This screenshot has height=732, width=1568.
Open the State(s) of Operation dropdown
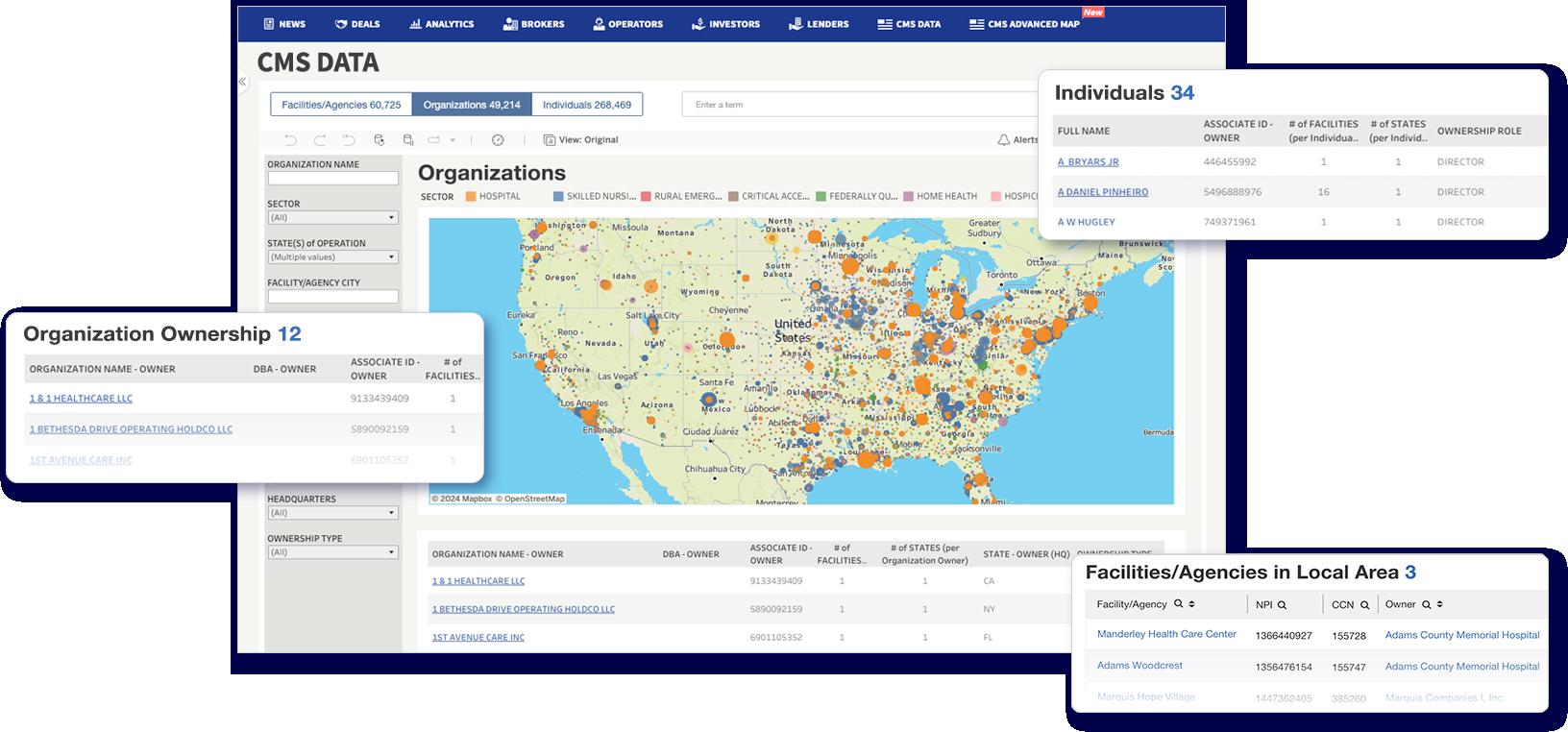pos(332,257)
